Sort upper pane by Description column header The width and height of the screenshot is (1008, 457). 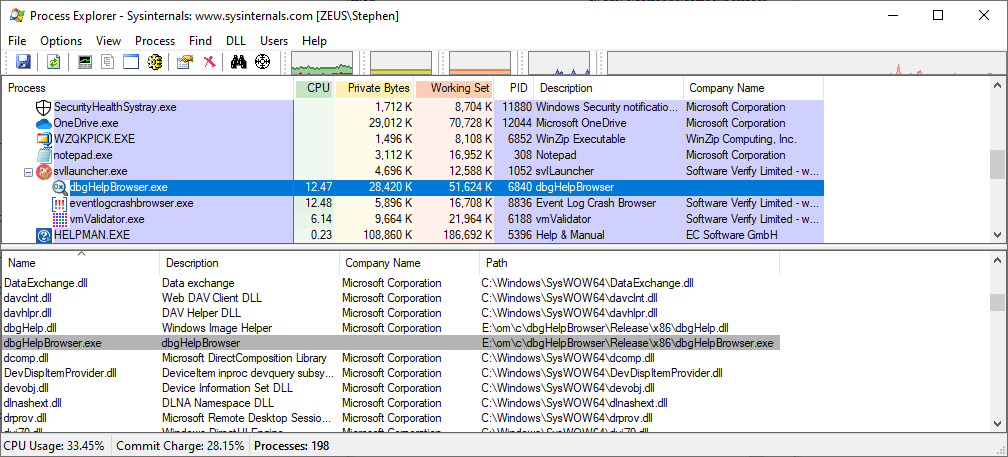point(609,88)
